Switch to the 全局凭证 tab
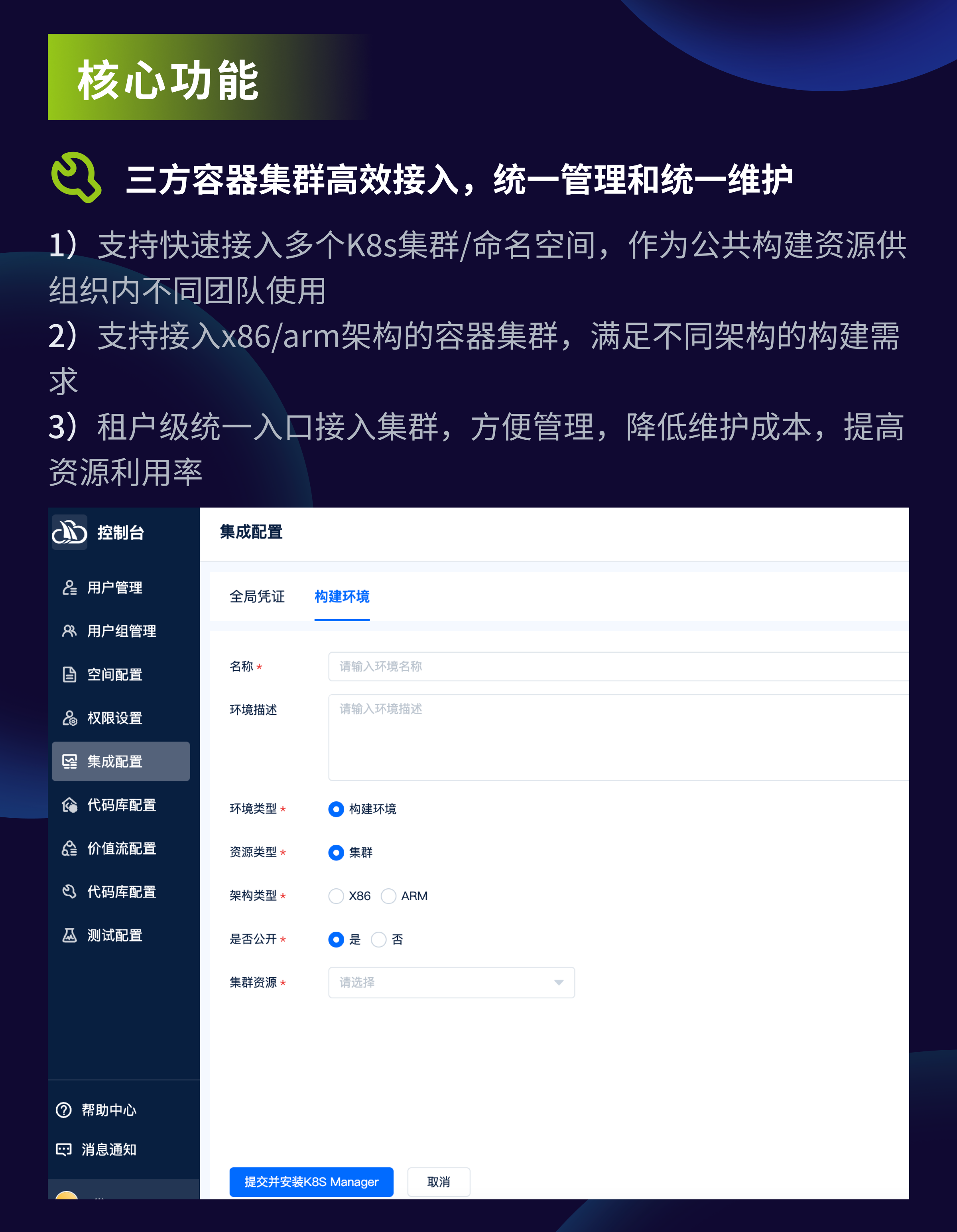This screenshot has height=1232, width=957. [257, 596]
